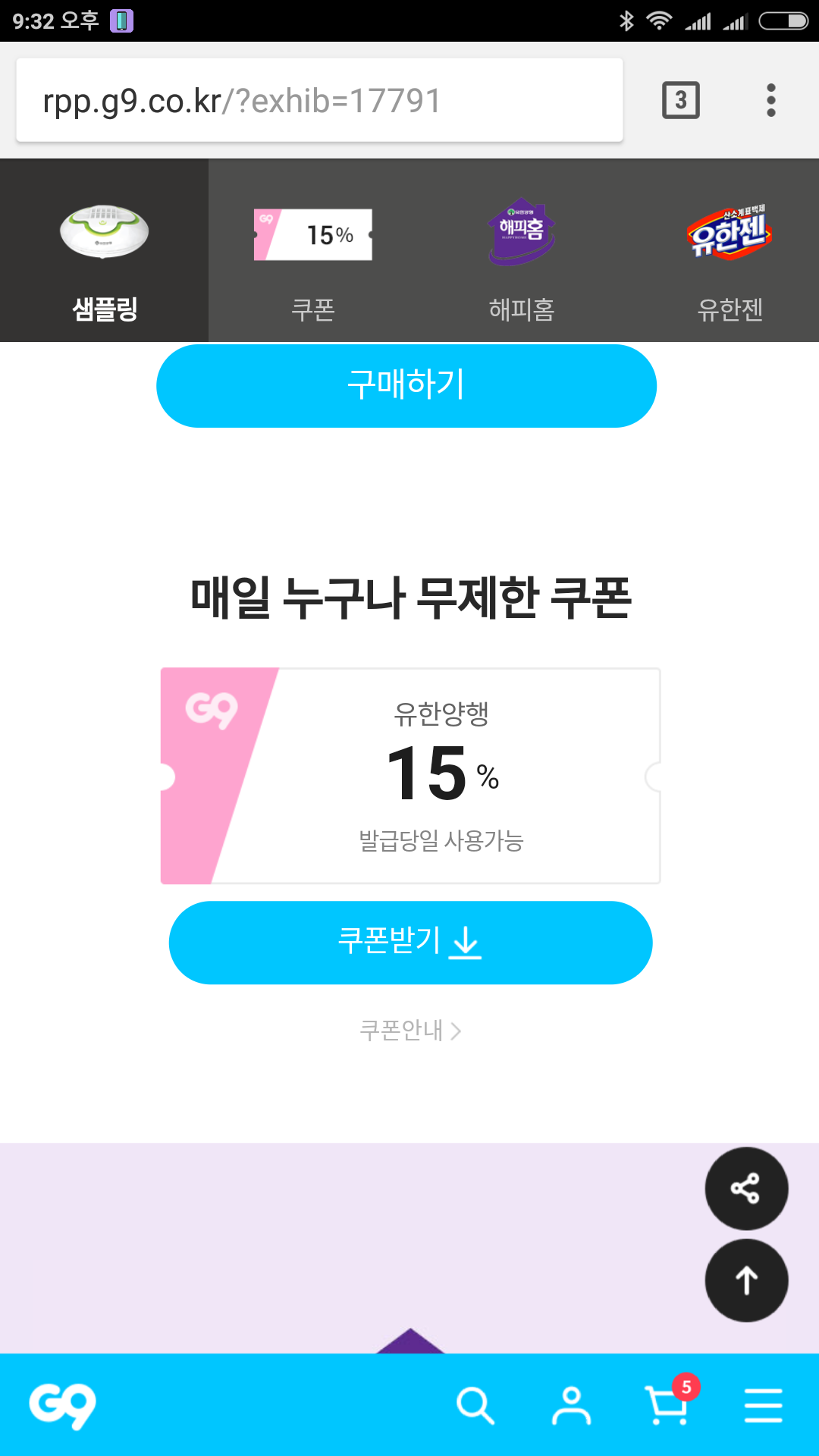Open the search icon in bottom bar

coord(475,1405)
